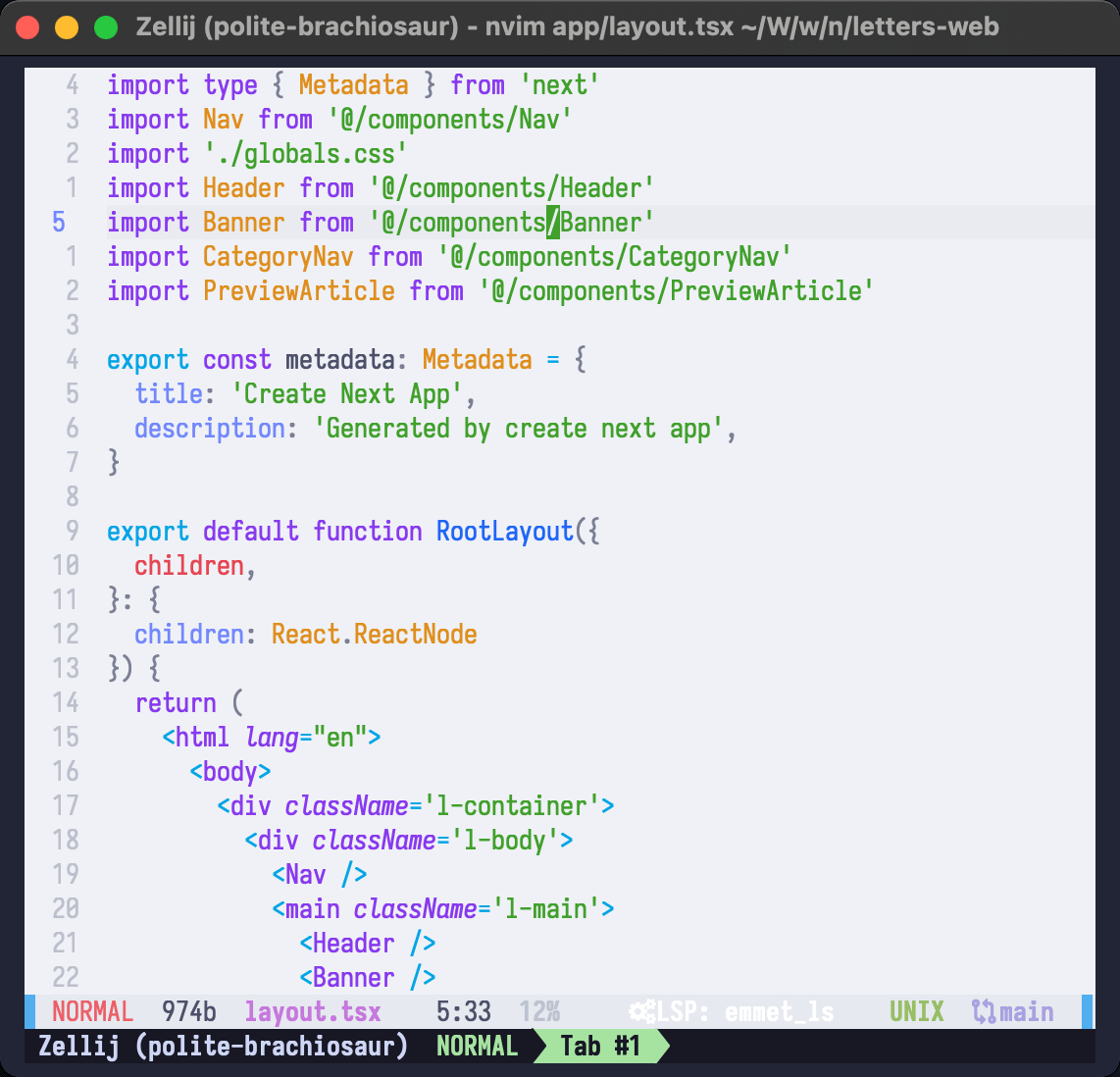
Task: Click the emmet_ls LSP server name
Action: point(779,1012)
